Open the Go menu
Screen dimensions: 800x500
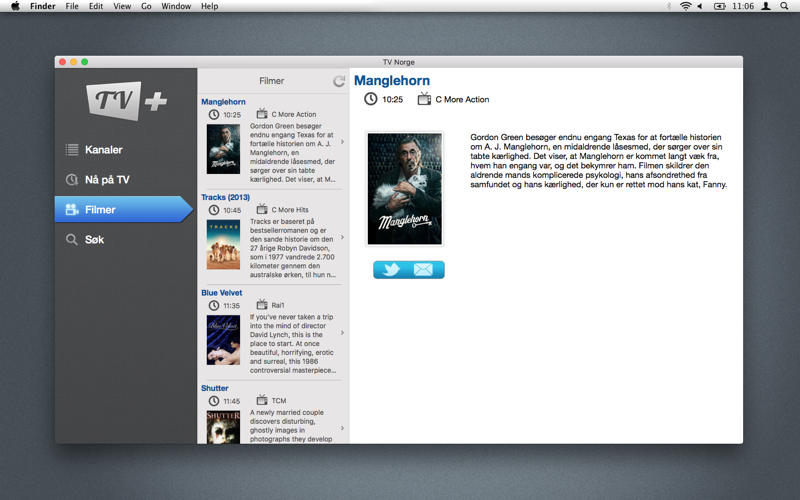pos(146,6)
